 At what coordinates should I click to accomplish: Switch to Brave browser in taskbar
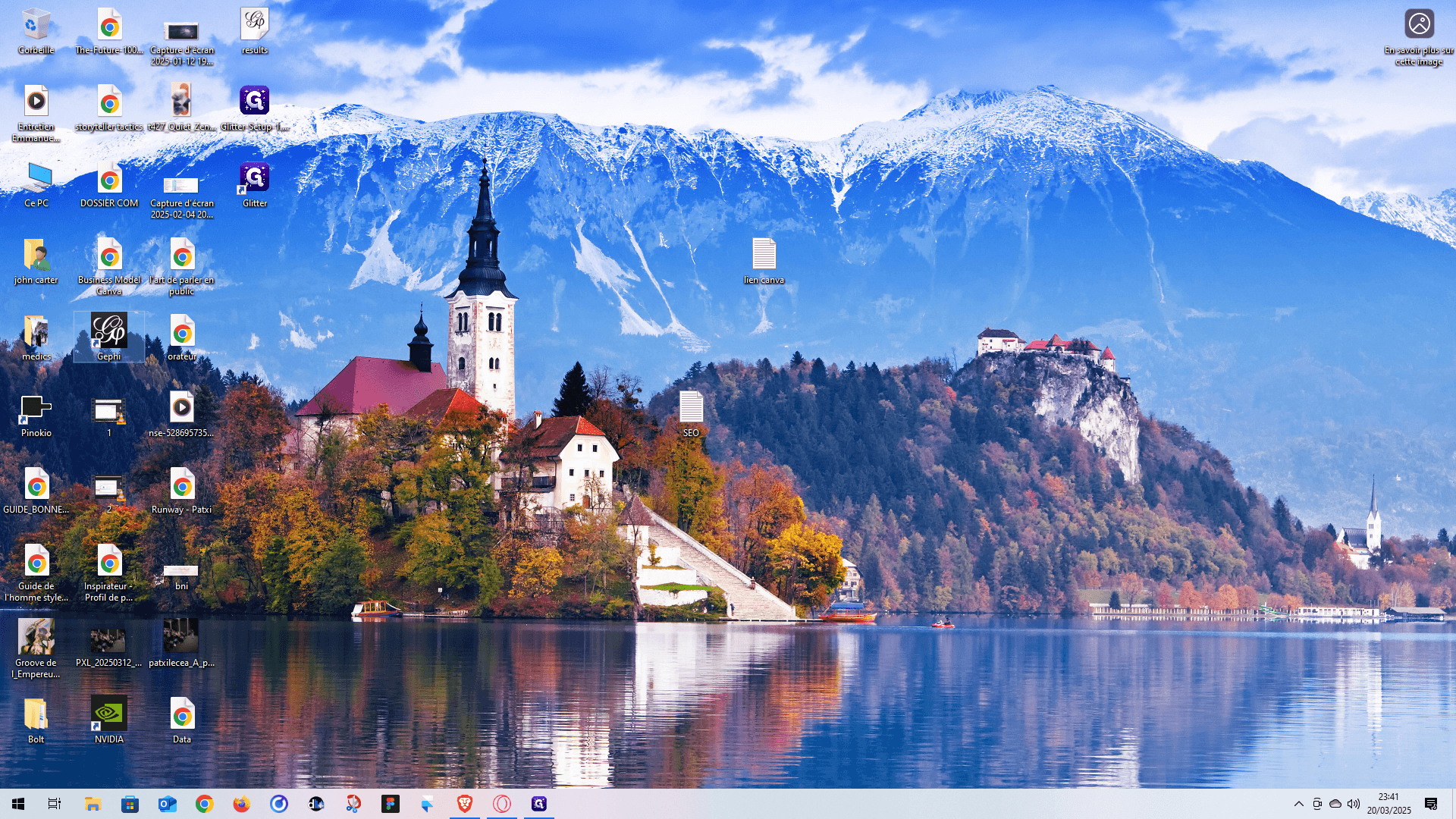(x=465, y=804)
